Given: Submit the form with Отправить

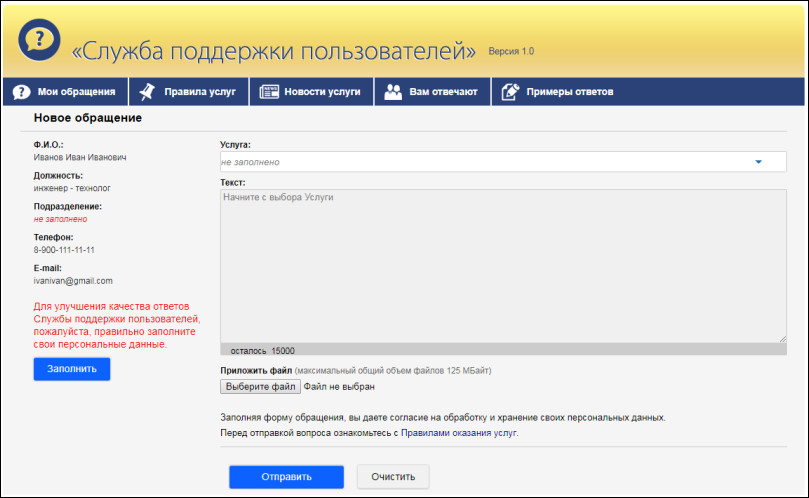Looking at the screenshot, I should (x=286, y=476).
